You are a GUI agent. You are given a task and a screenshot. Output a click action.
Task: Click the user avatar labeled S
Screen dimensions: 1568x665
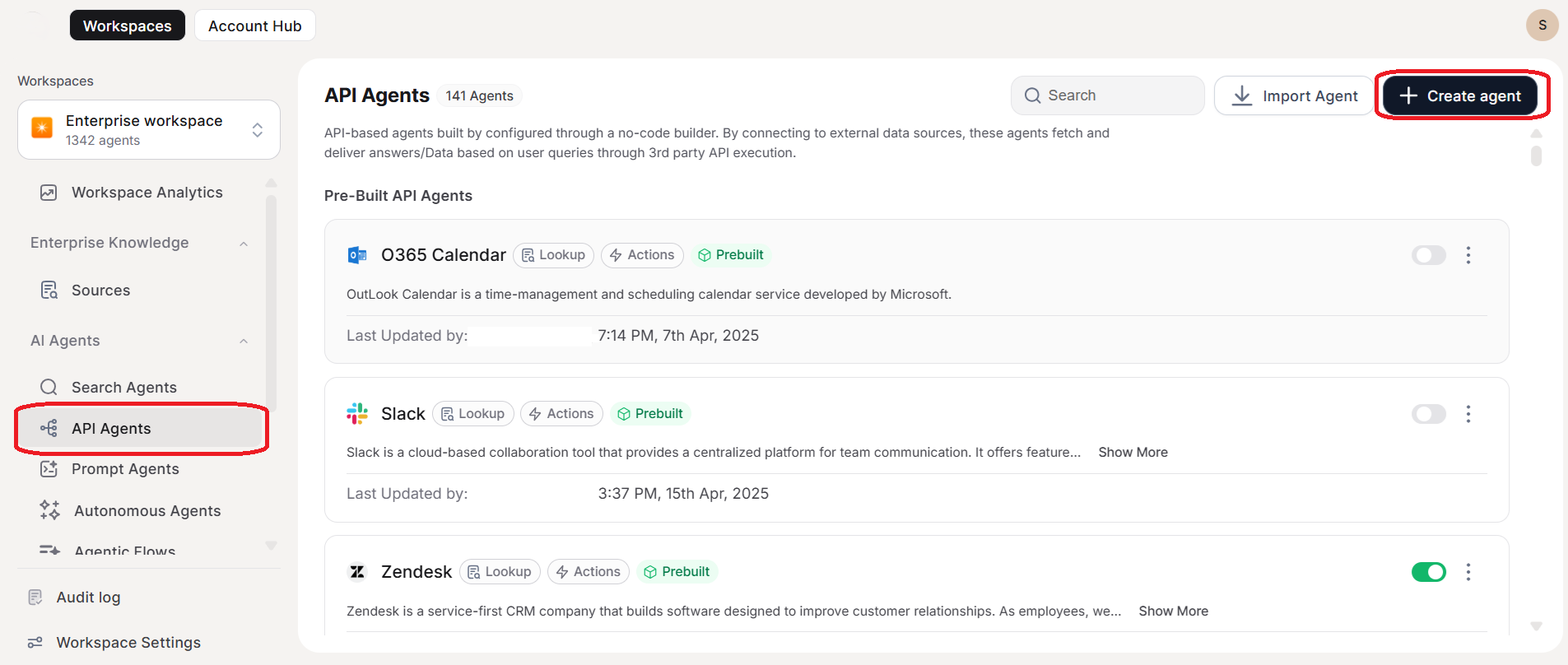1542,26
